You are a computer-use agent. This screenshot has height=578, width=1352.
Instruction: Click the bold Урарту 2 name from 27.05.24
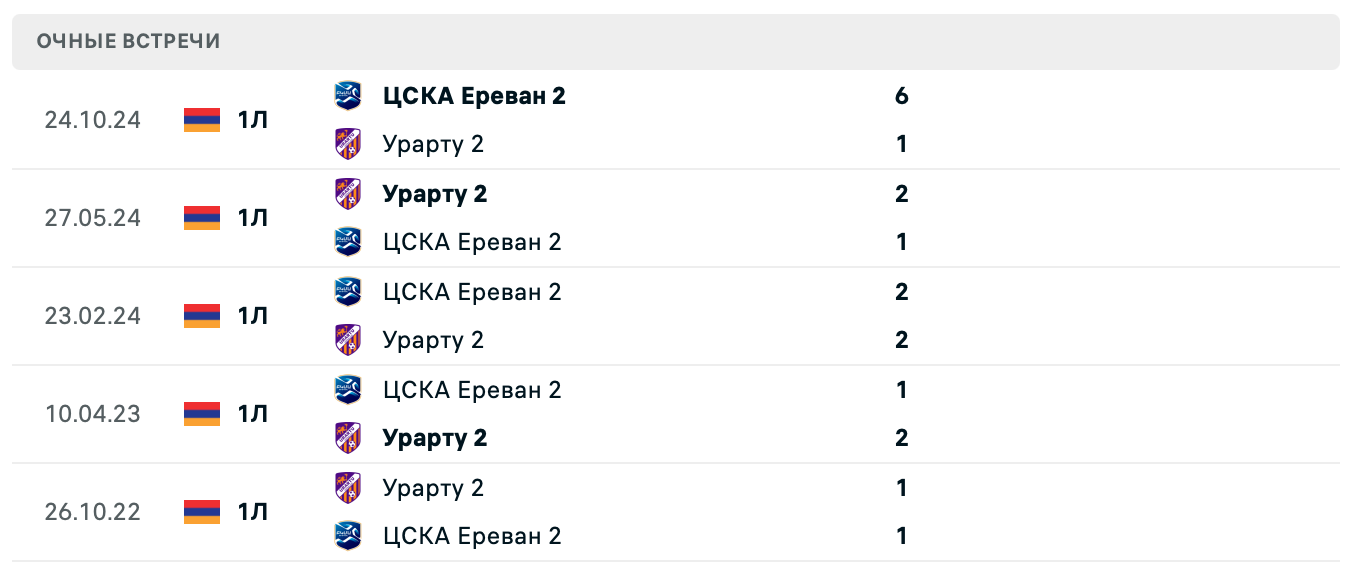[435, 193]
